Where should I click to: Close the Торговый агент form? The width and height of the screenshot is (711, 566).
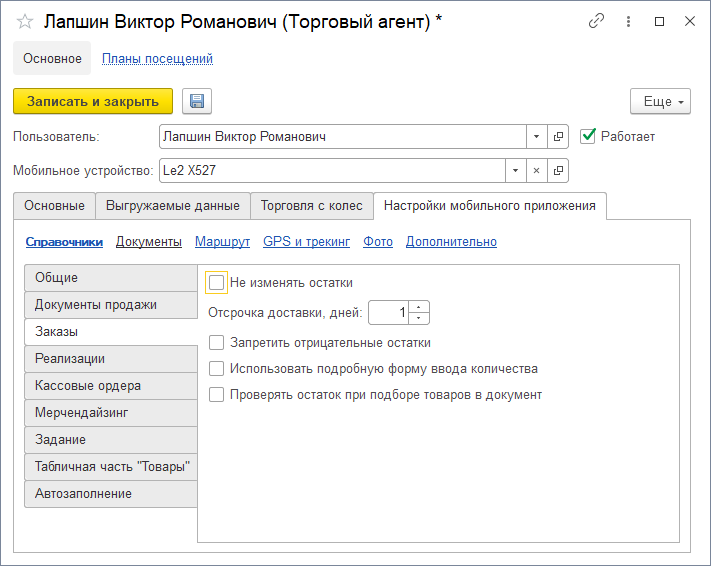click(690, 21)
